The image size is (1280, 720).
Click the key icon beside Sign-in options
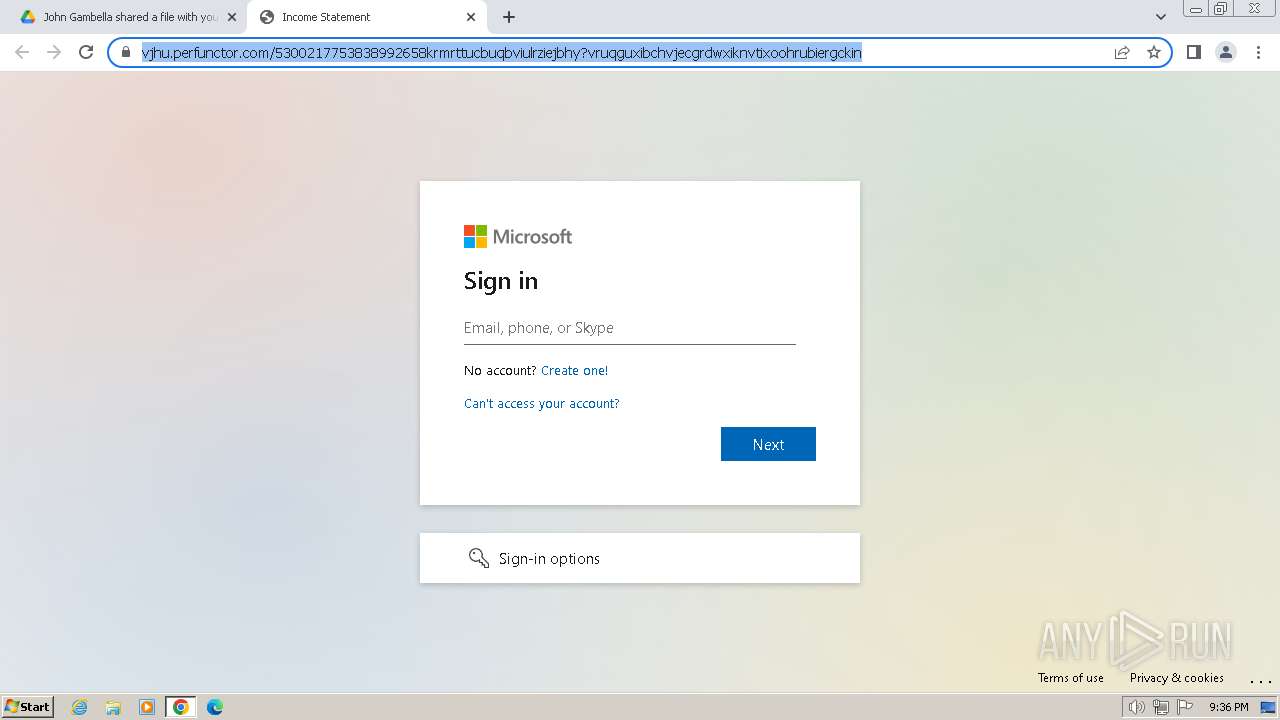pyautogui.click(x=479, y=558)
